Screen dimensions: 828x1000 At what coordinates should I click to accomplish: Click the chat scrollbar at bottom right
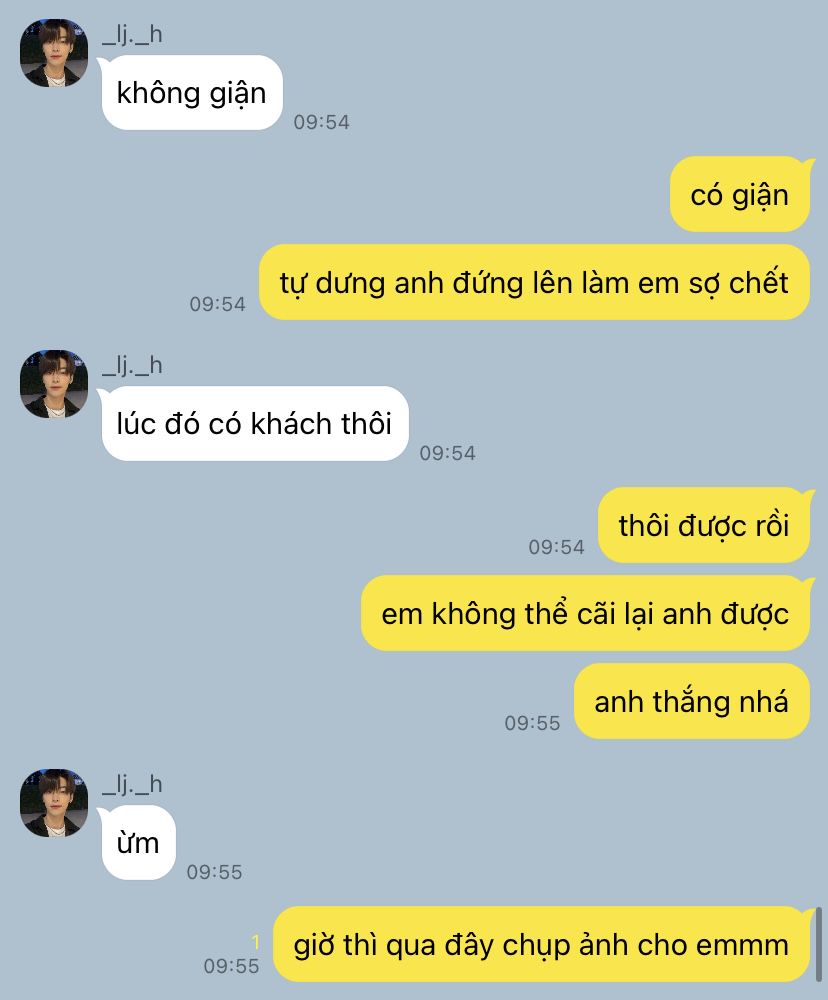[819, 945]
